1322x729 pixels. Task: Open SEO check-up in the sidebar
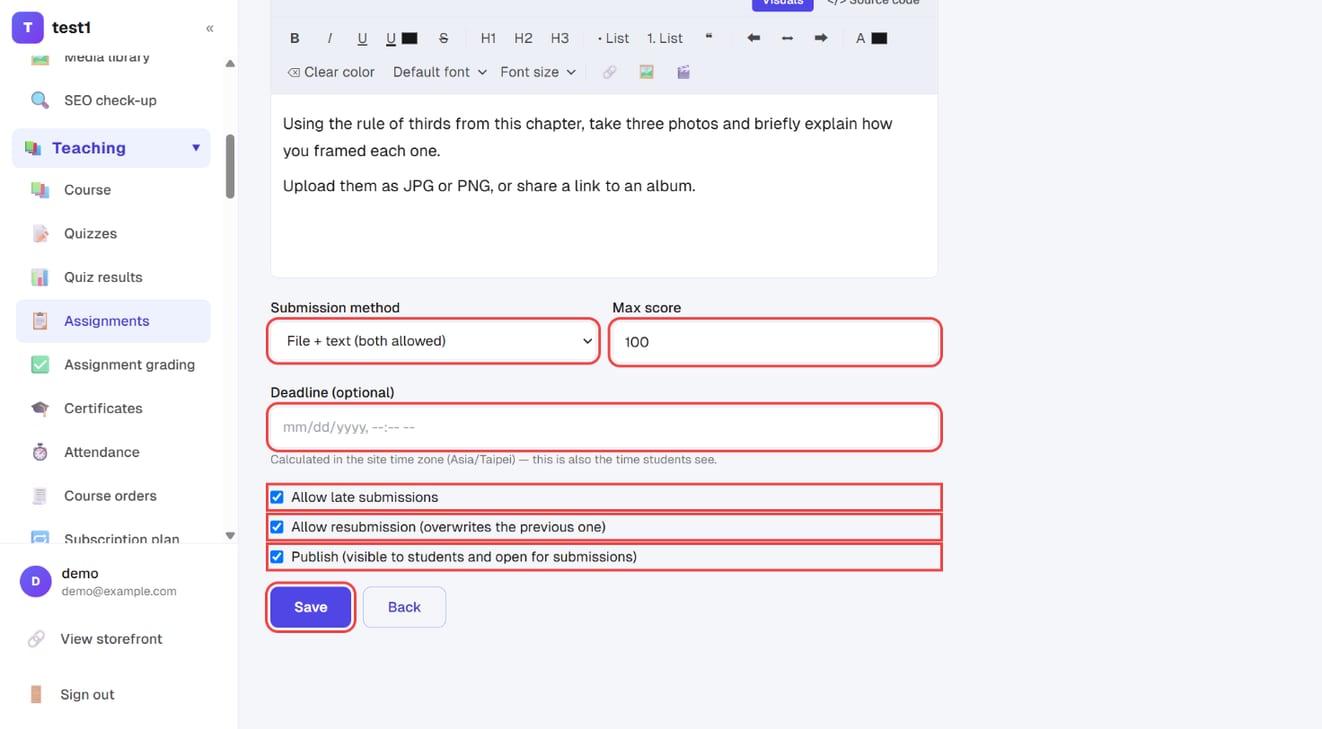pyautogui.click(x=113, y=100)
